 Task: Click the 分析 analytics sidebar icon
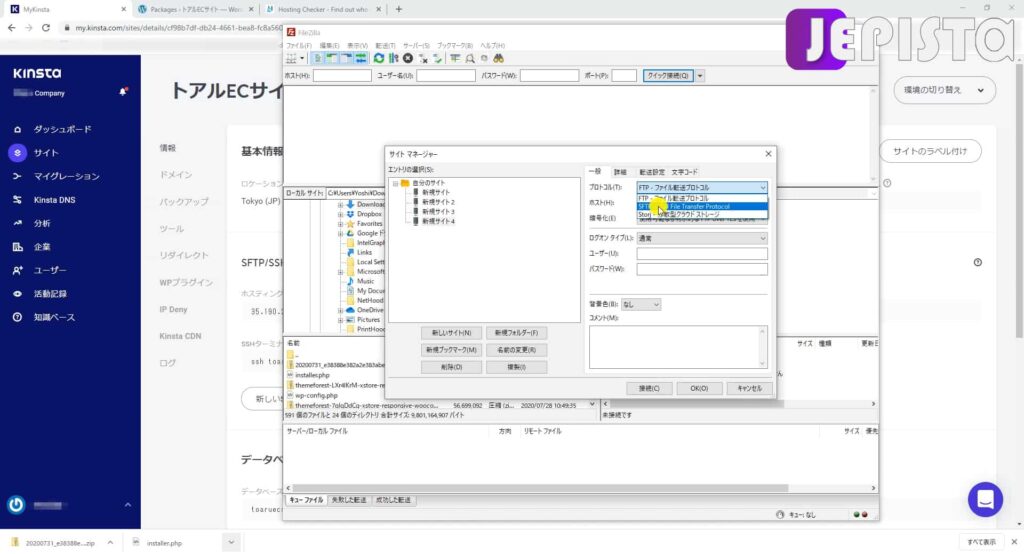[18, 223]
